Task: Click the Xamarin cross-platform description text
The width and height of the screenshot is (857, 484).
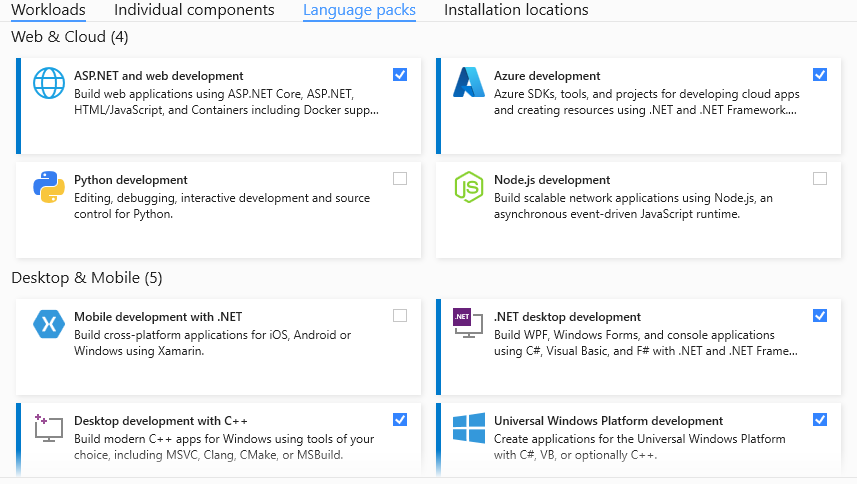Action: (x=213, y=343)
